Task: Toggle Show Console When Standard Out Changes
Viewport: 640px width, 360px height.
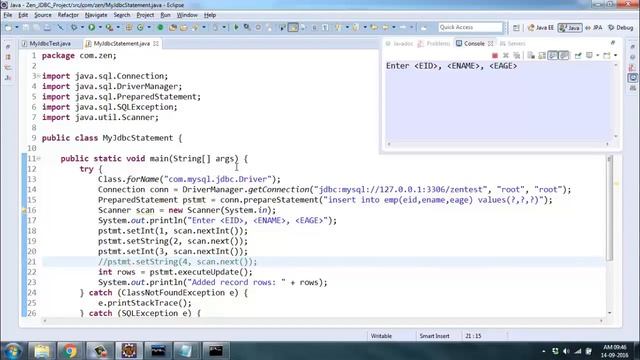Action: [553, 56]
